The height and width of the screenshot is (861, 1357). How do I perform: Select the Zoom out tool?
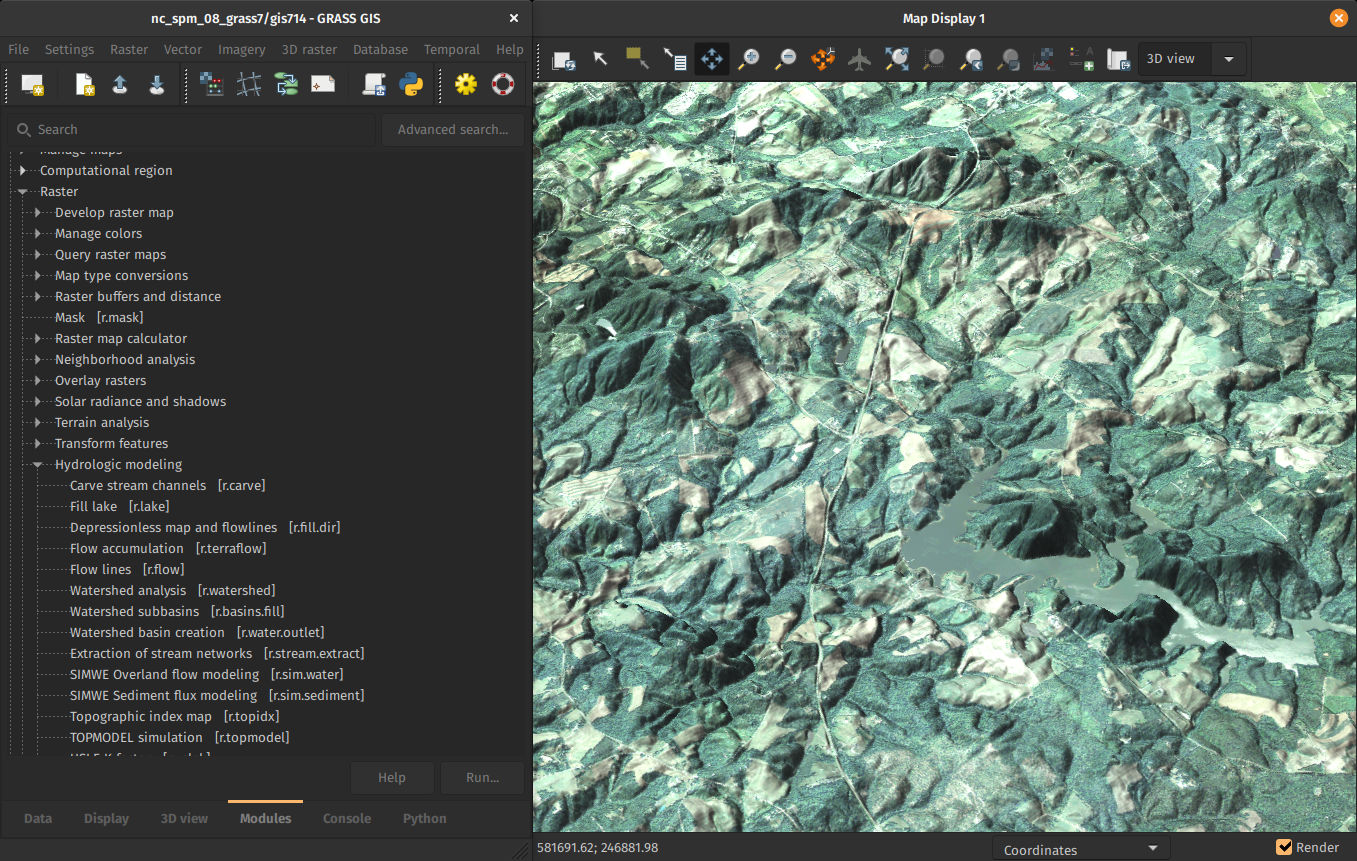[785, 60]
